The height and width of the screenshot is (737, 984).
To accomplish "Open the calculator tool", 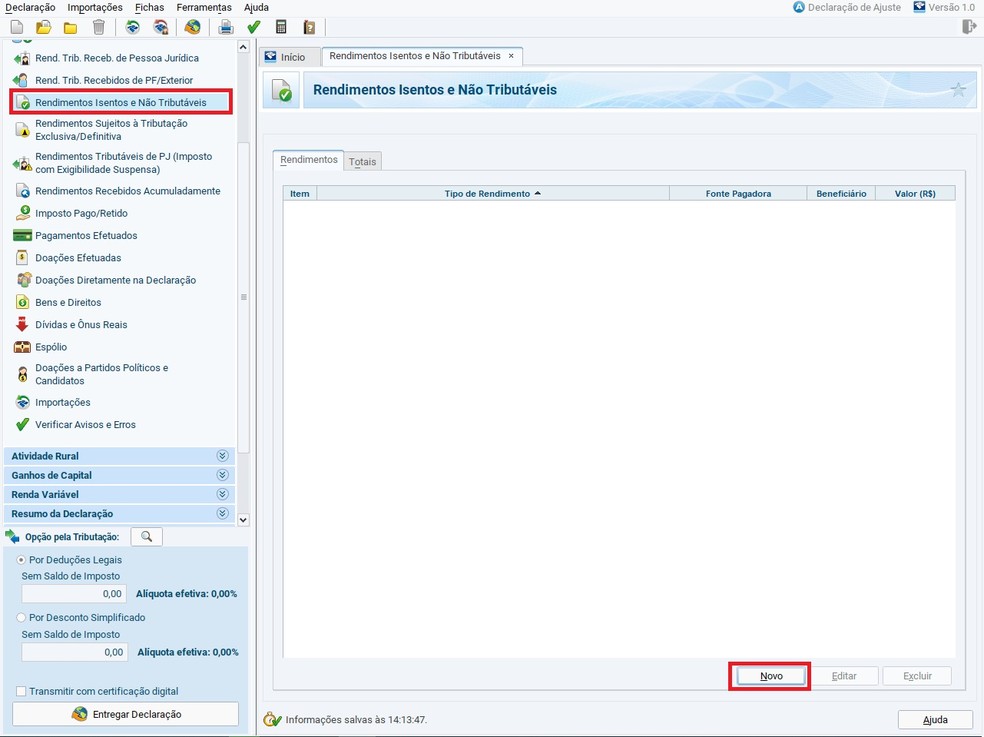I will coord(281,27).
